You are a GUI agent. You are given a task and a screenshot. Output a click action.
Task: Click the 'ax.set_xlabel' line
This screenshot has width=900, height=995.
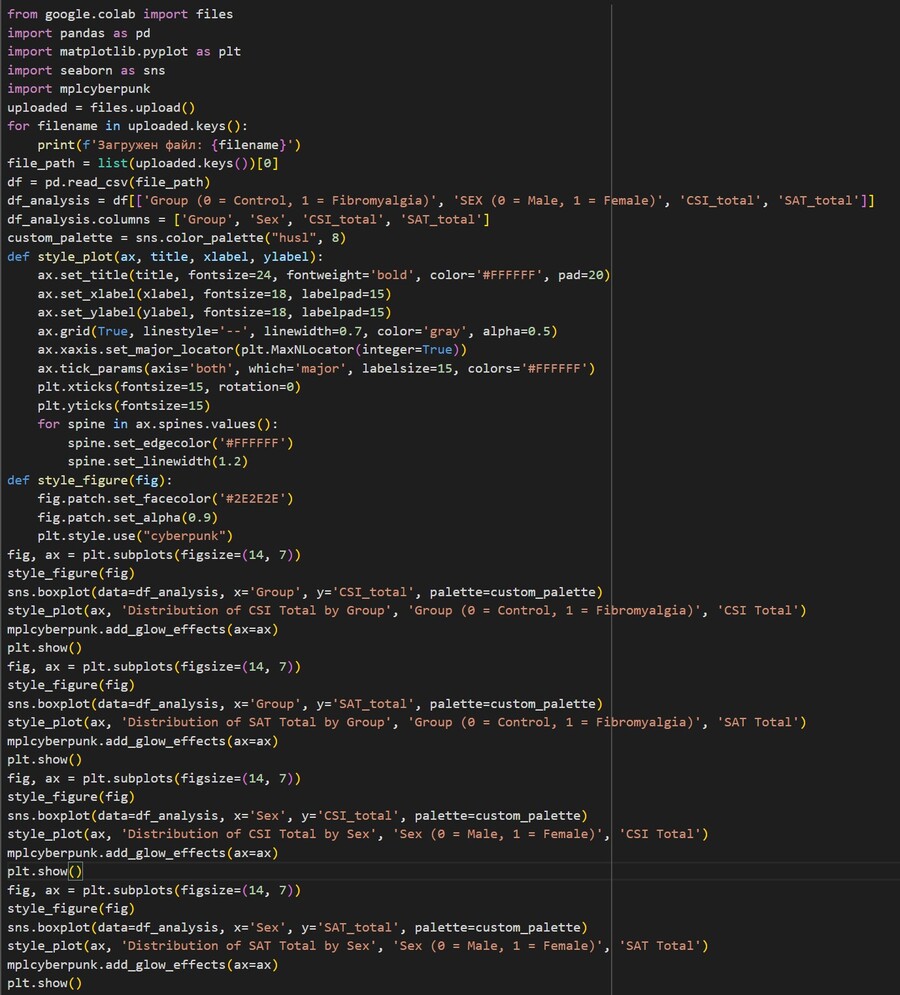tap(214, 294)
